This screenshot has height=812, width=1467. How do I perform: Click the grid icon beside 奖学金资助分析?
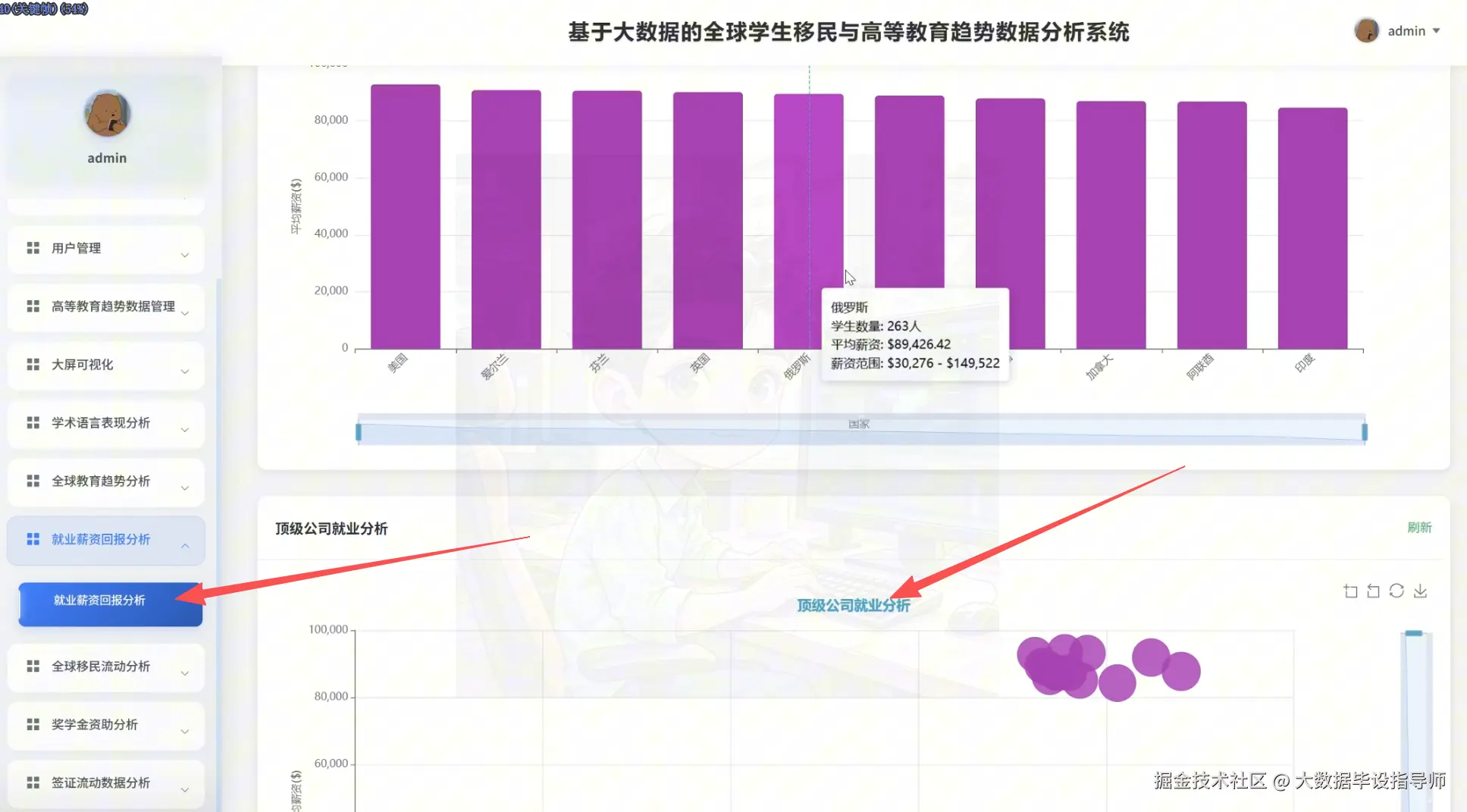(x=32, y=725)
